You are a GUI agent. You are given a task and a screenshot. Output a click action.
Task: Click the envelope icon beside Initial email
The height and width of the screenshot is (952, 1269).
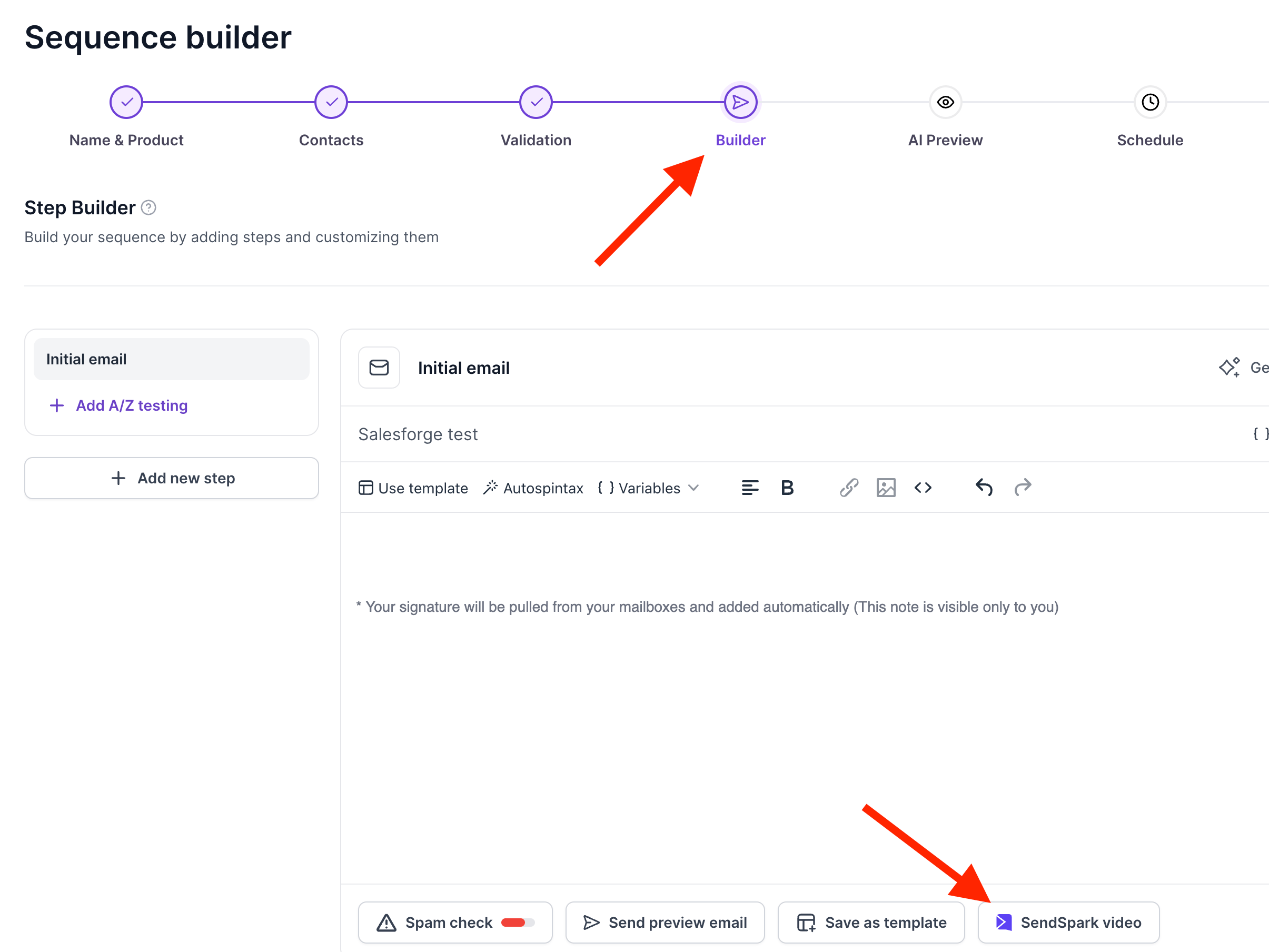pos(379,368)
